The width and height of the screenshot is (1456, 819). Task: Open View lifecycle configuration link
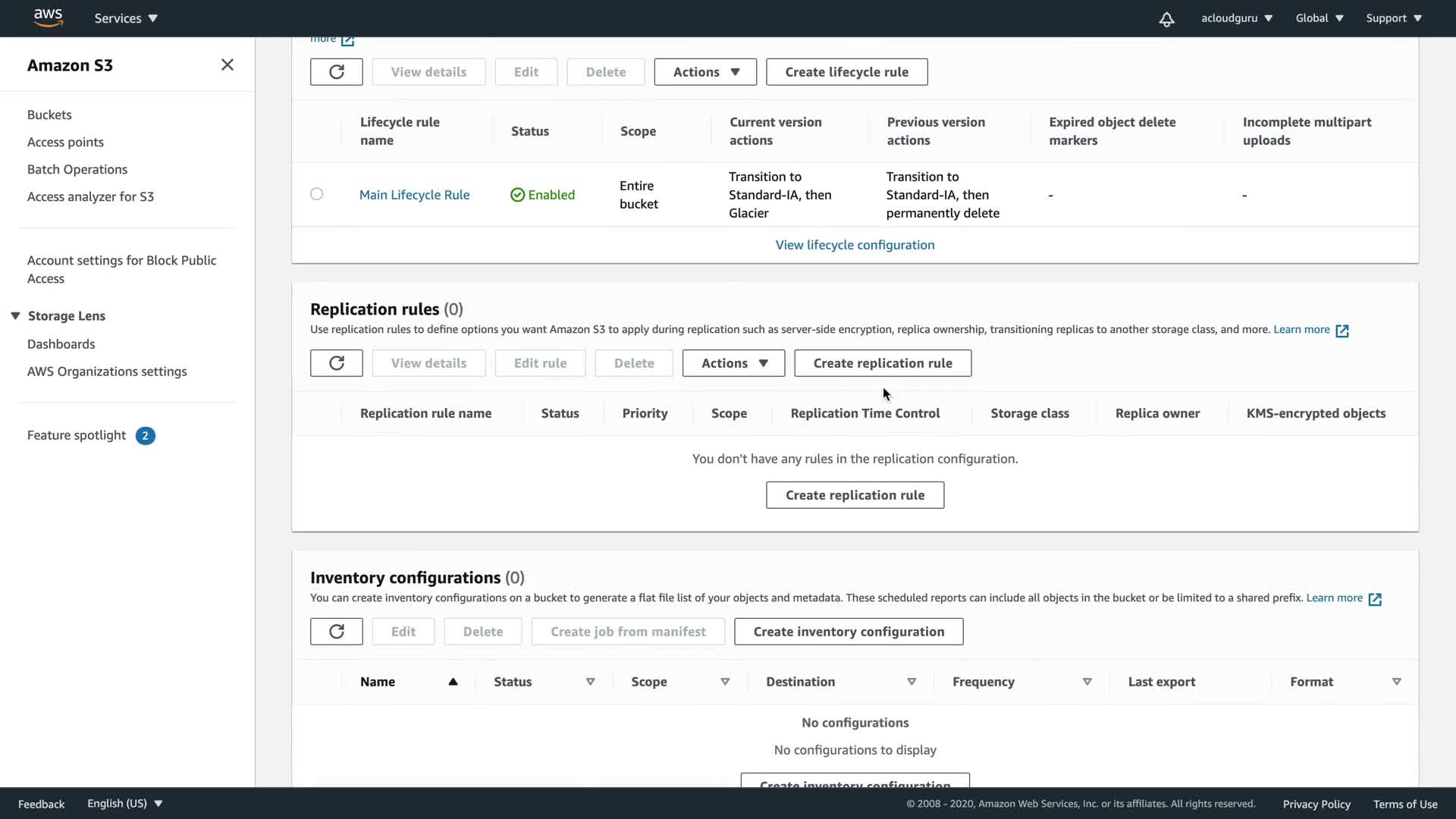point(855,245)
